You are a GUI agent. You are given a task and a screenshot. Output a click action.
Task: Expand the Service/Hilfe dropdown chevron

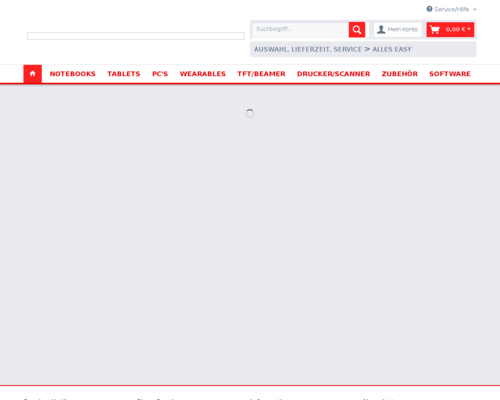[x=475, y=9]
